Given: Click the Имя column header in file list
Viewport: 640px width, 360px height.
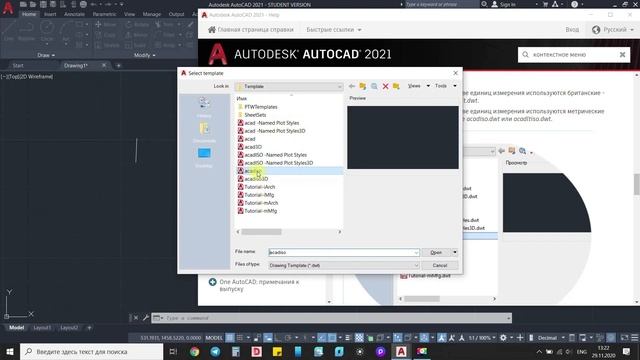Looking at the screenshot, I should [242, 98].
